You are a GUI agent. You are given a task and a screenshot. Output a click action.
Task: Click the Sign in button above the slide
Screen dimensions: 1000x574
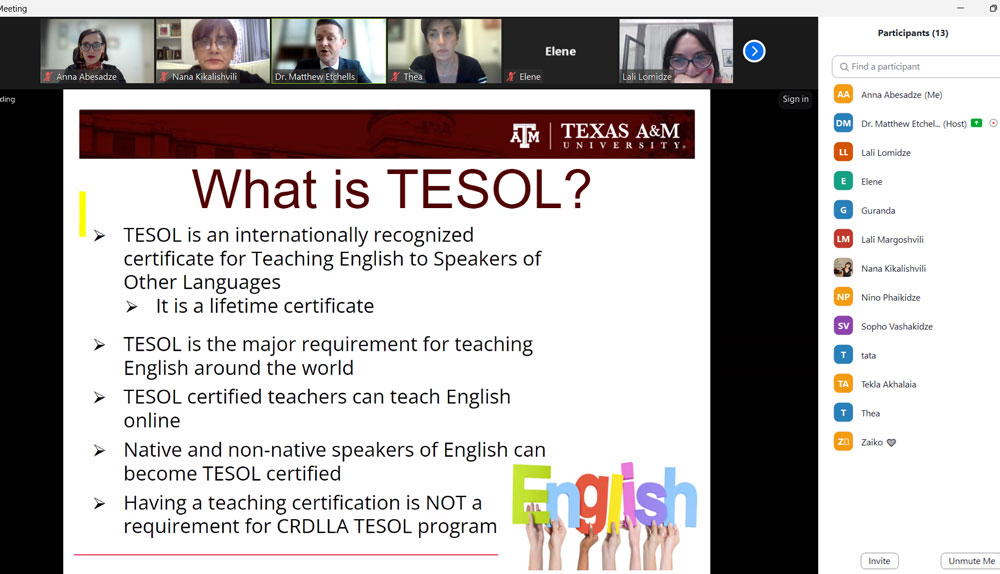[795, 99]
